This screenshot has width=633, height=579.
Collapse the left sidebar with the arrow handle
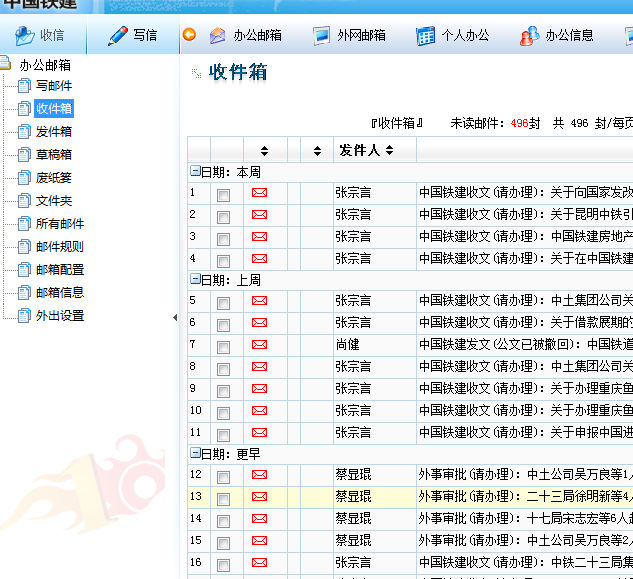175,317
